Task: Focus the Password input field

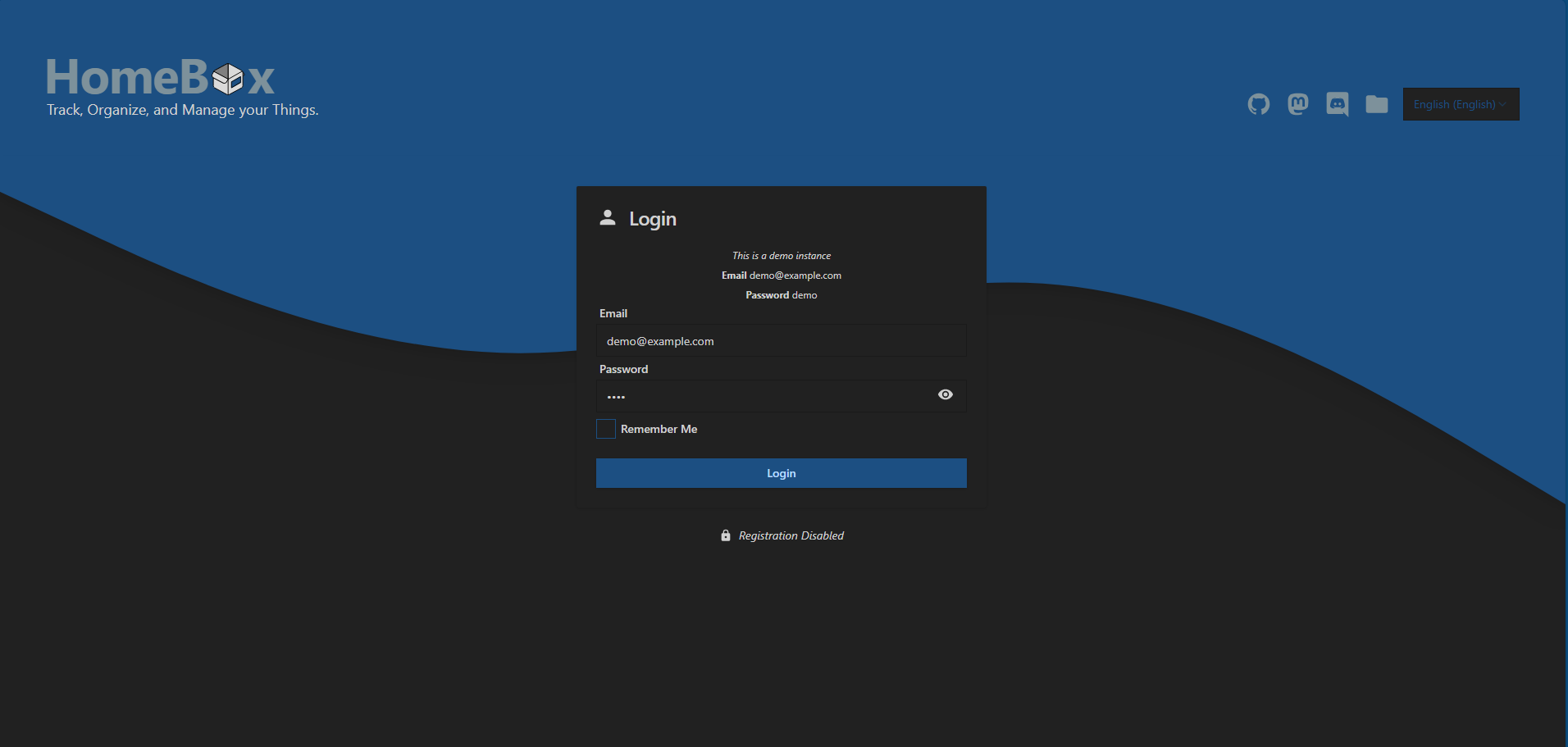Action: 763,395
